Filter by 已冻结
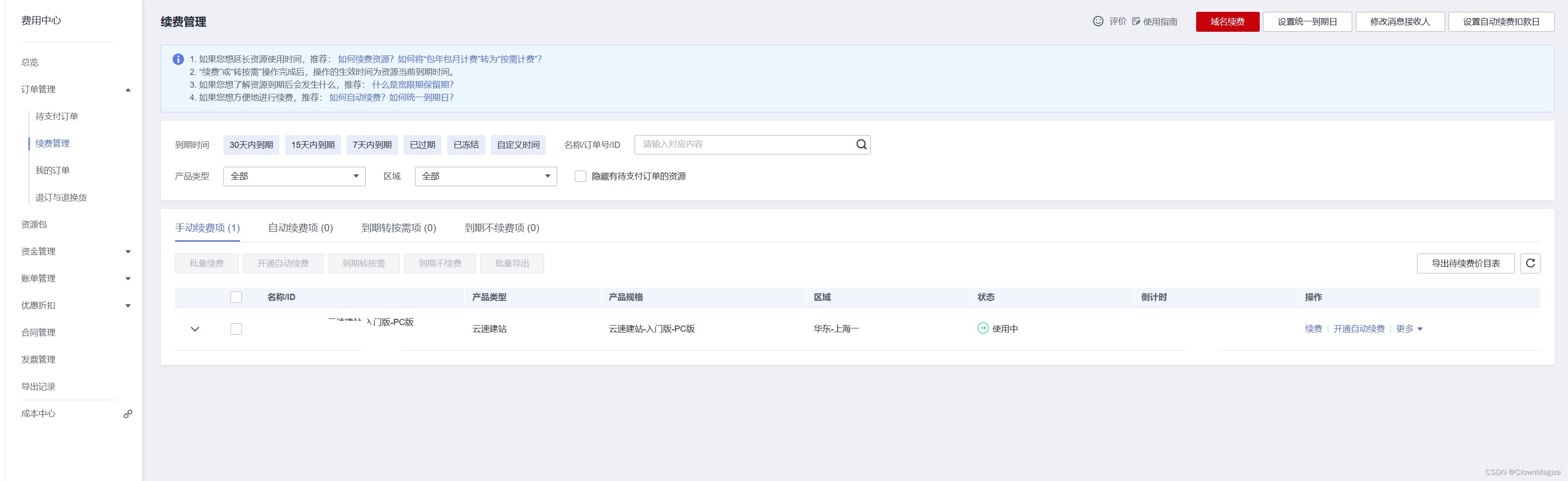This screenshot has width=1568, height=481. [466, 145]
